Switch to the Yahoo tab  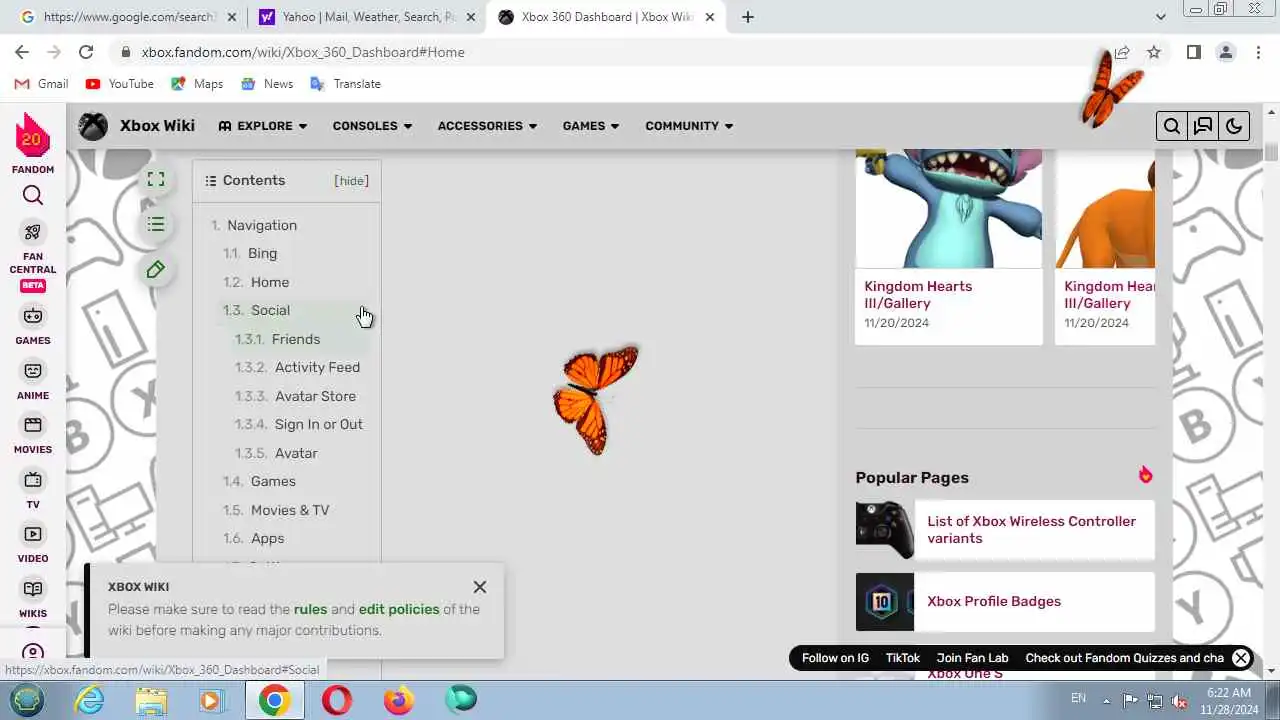pos(365,17)
